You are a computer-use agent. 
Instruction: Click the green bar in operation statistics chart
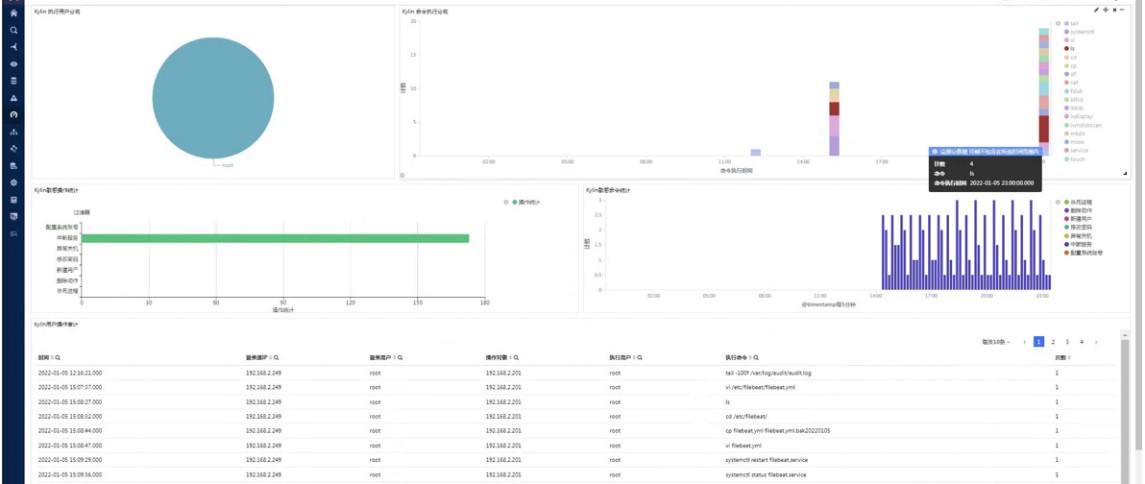click(275, 238)
